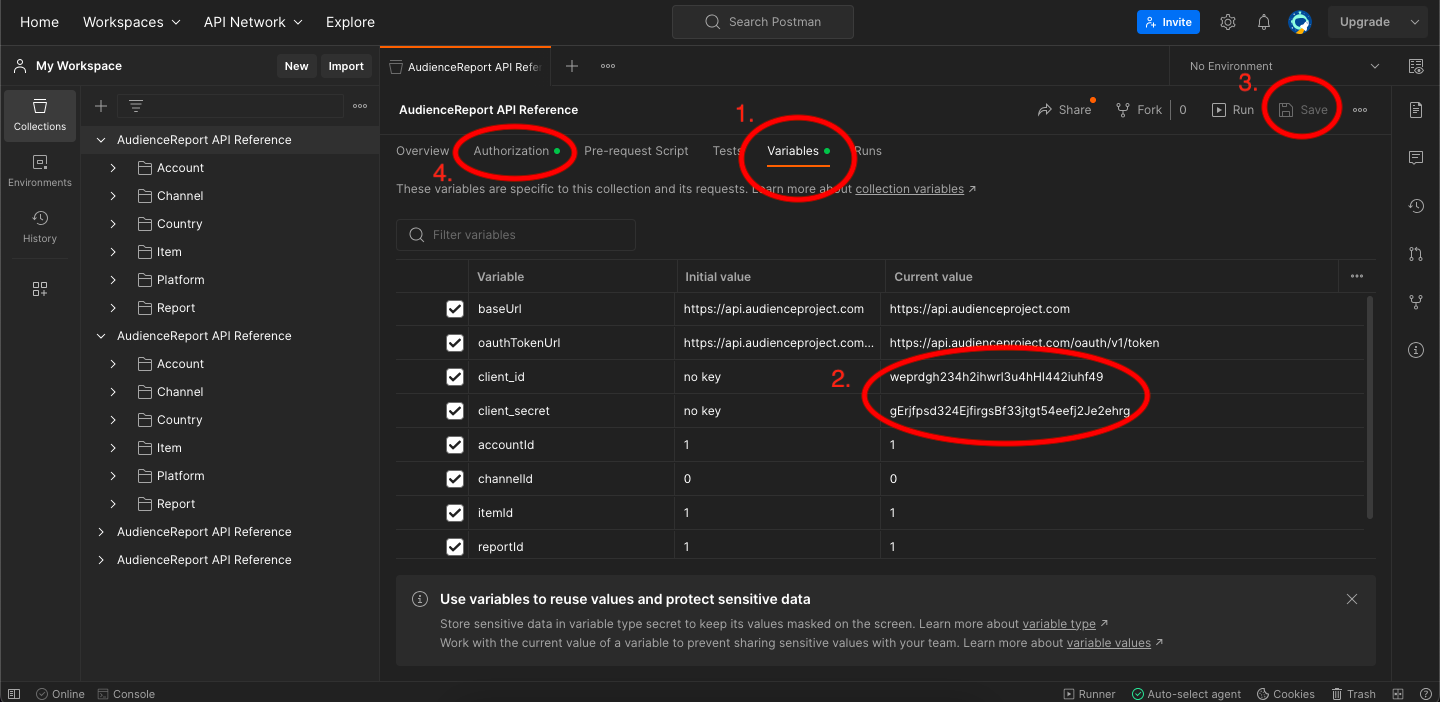
Task: Expand the first Account folder
Action: [113, 168]
